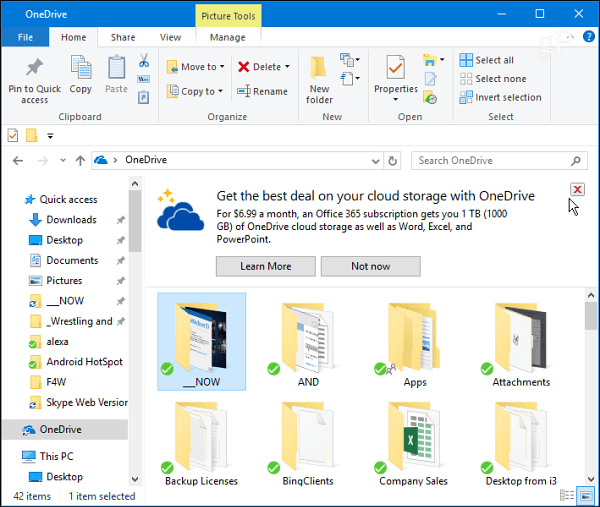
Task: Open the Manage tab
Action: (228, 37)
